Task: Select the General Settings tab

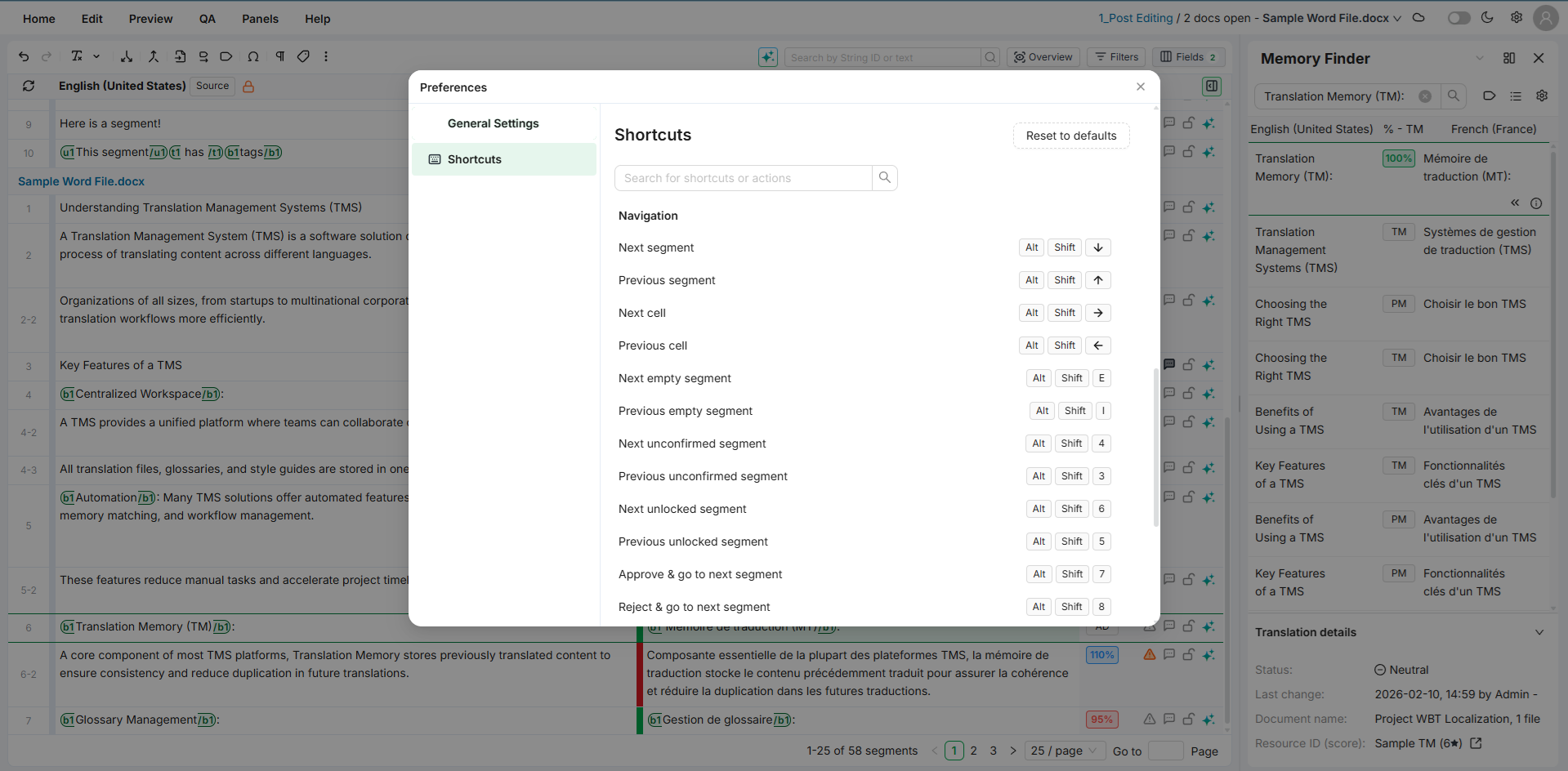Action: pos(493,123)
